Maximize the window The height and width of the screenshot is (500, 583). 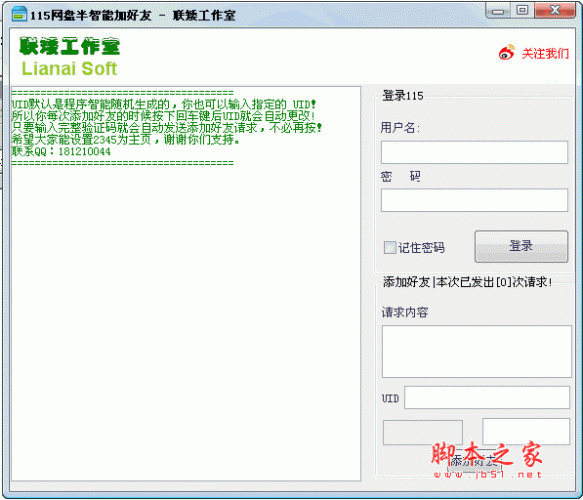click(x=522, y=10)
